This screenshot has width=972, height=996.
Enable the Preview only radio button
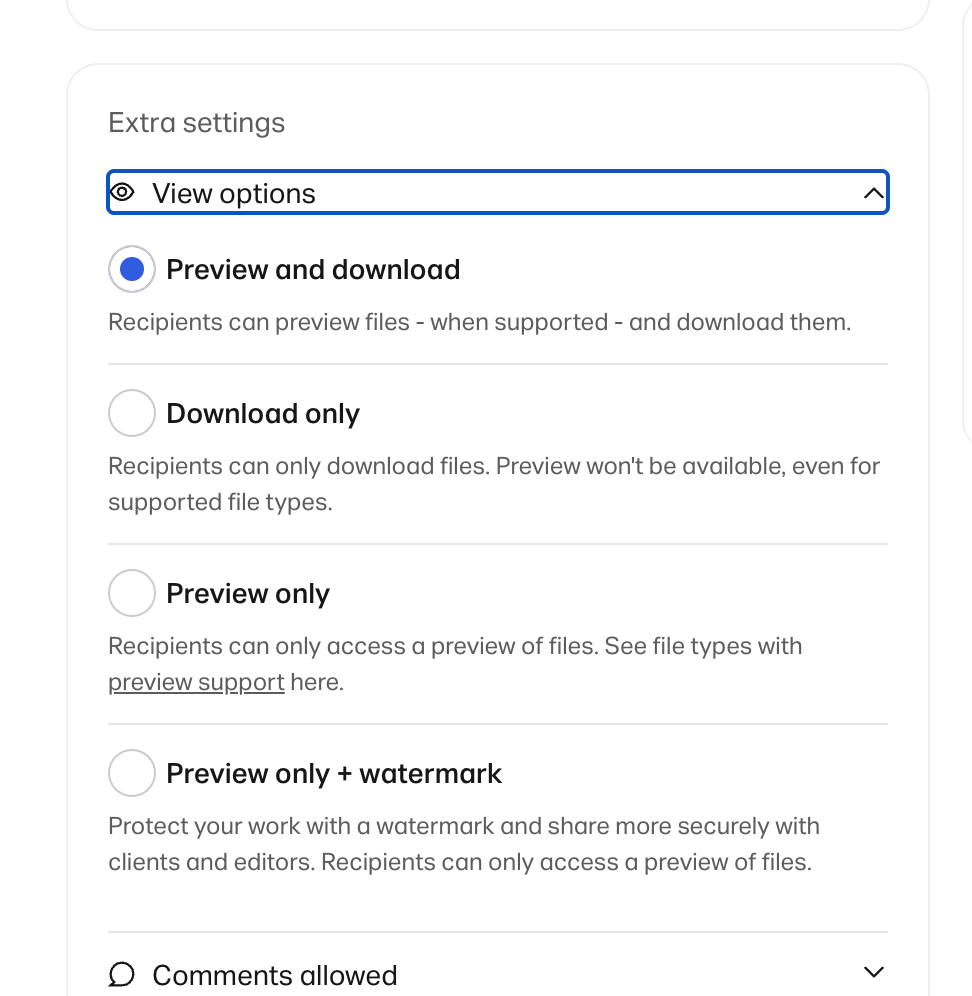pyautogui.click(x=131, y=593)
